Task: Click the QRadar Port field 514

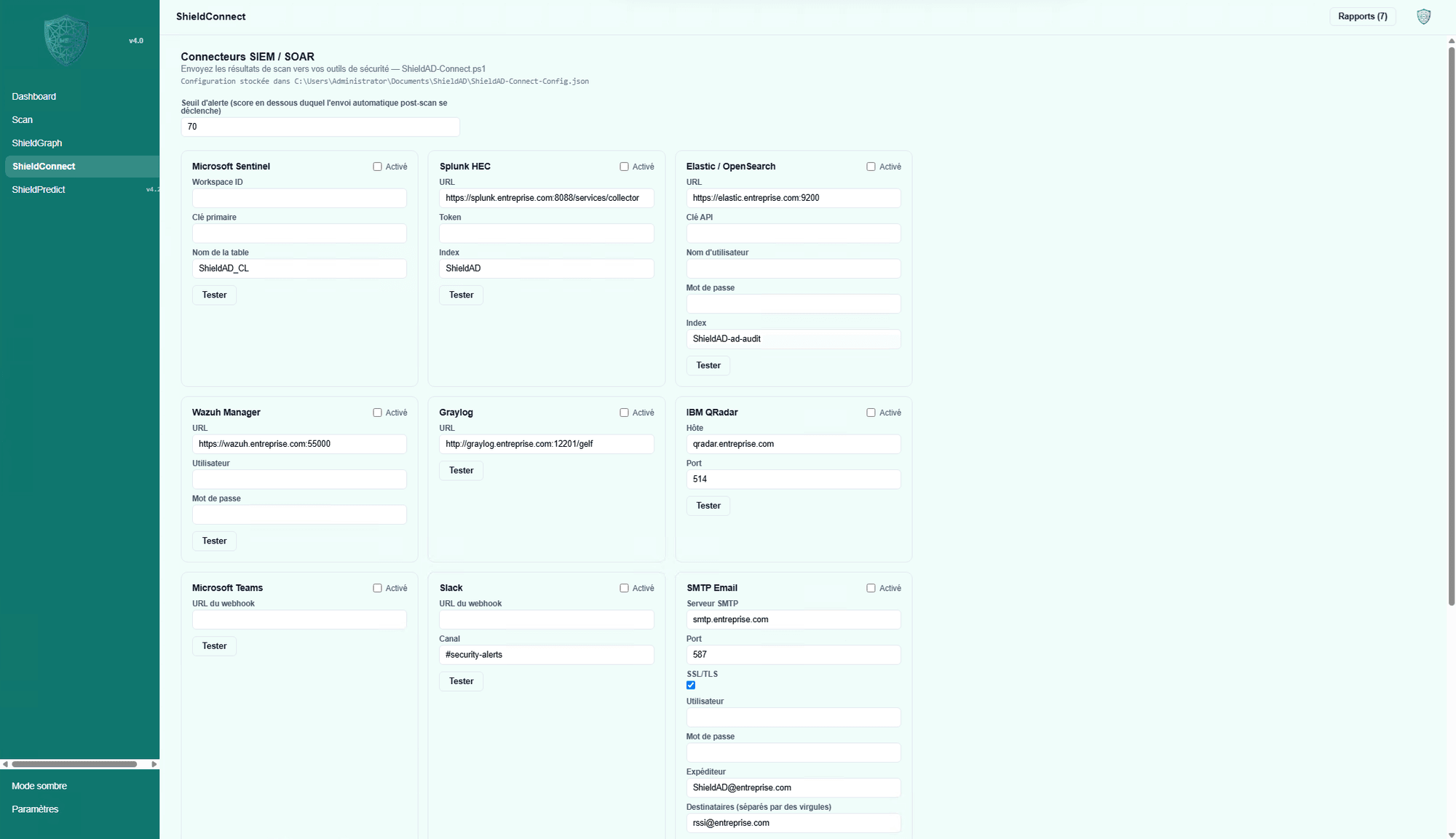Action: 794,479
